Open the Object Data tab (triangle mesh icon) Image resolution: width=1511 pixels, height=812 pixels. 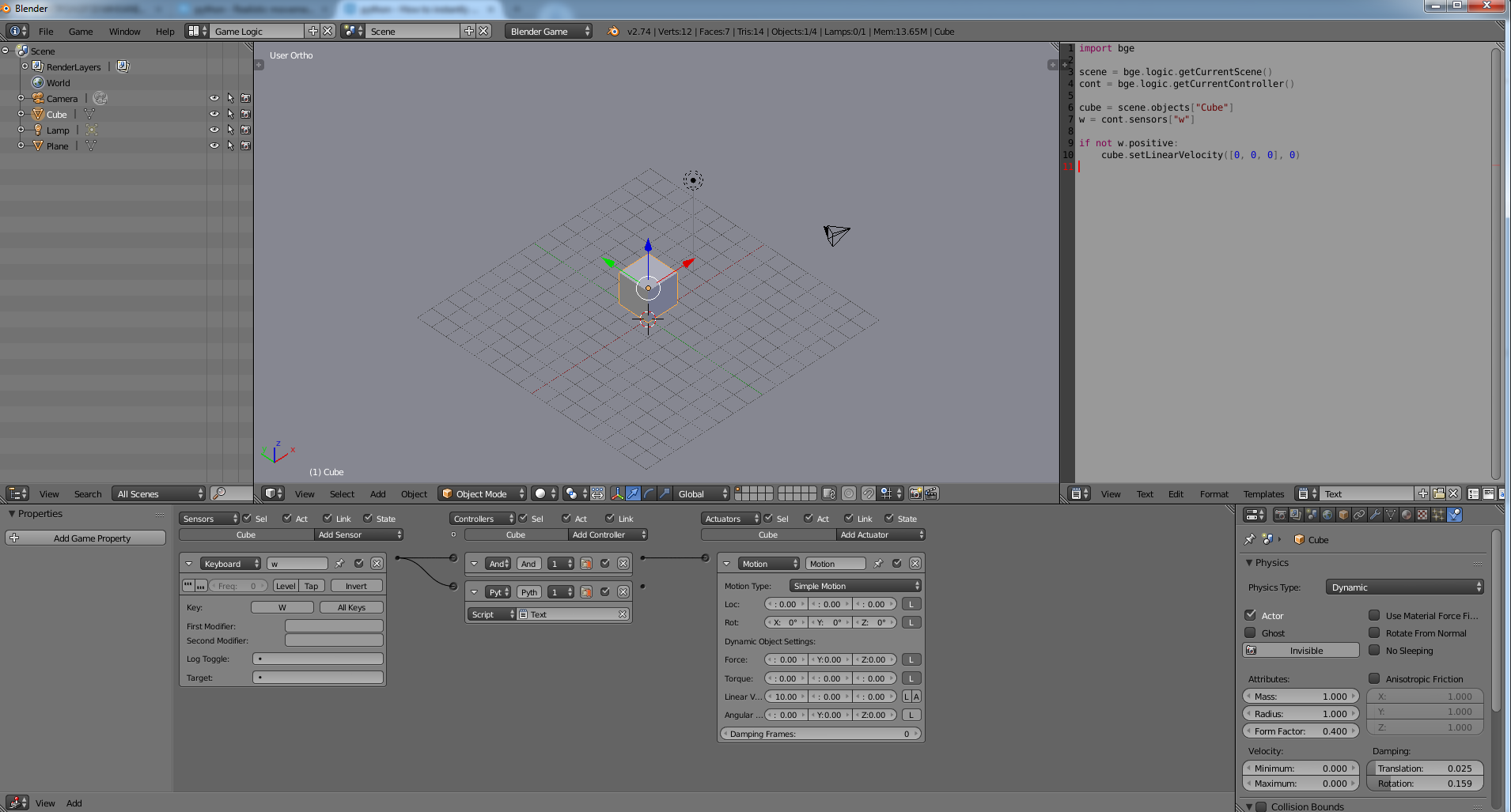[1391, 515]
